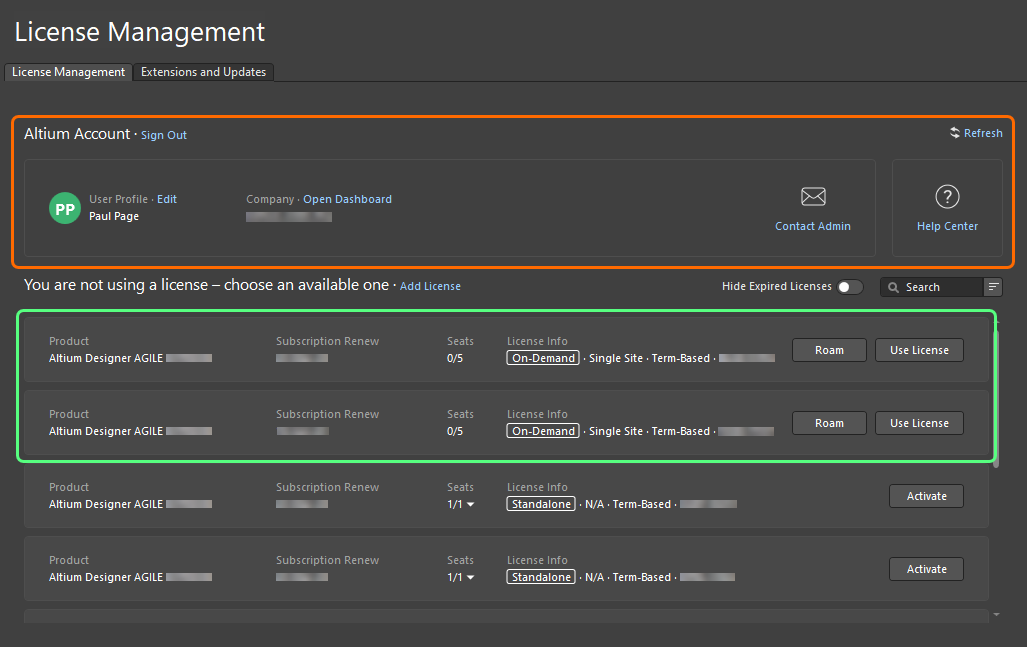The image size is (1027, 647).
Task: Click the PP user profile avatar
Action: [64, 208]
